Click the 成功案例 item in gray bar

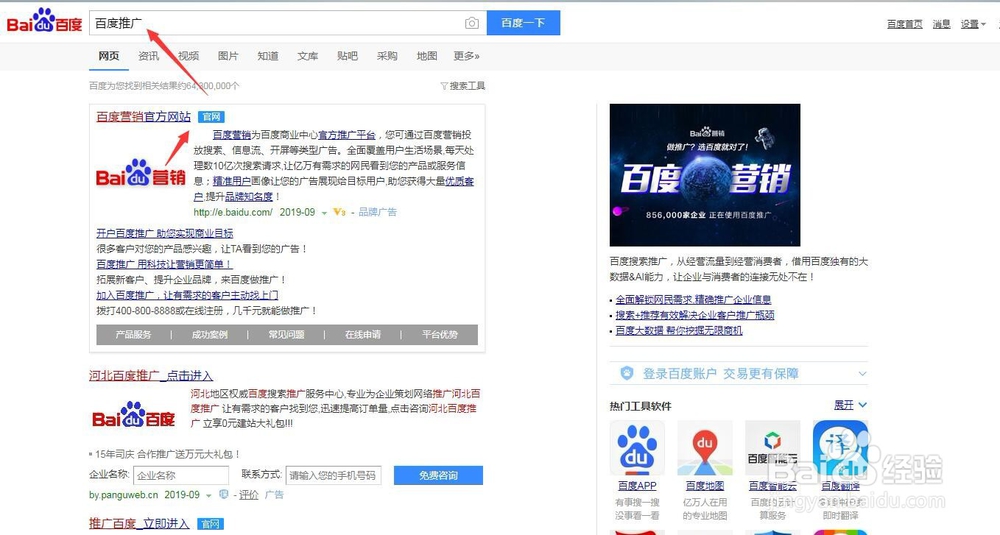210,335
